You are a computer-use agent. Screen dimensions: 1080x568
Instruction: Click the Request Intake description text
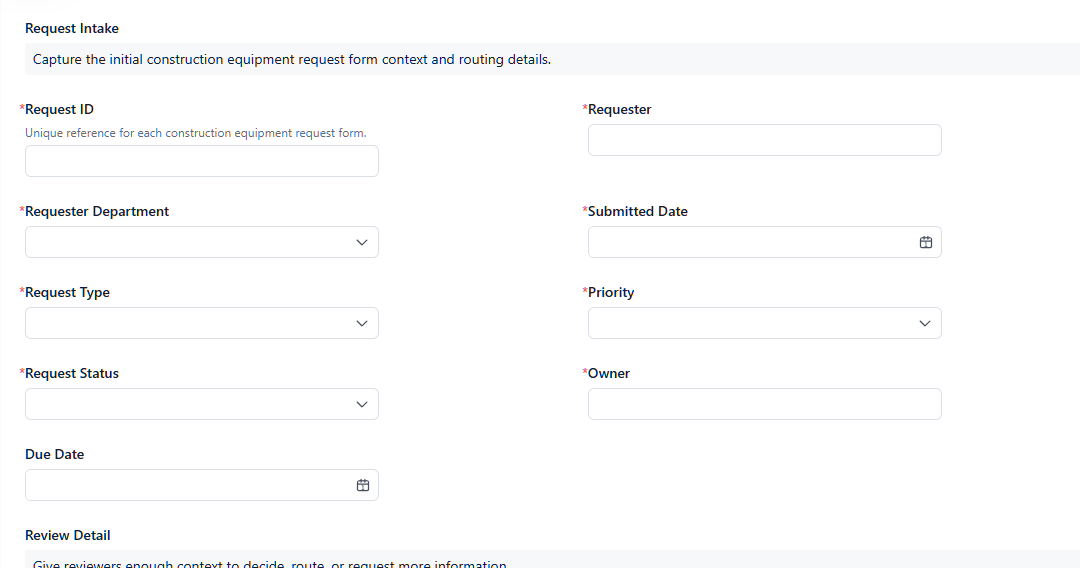[x=292, y=59]
